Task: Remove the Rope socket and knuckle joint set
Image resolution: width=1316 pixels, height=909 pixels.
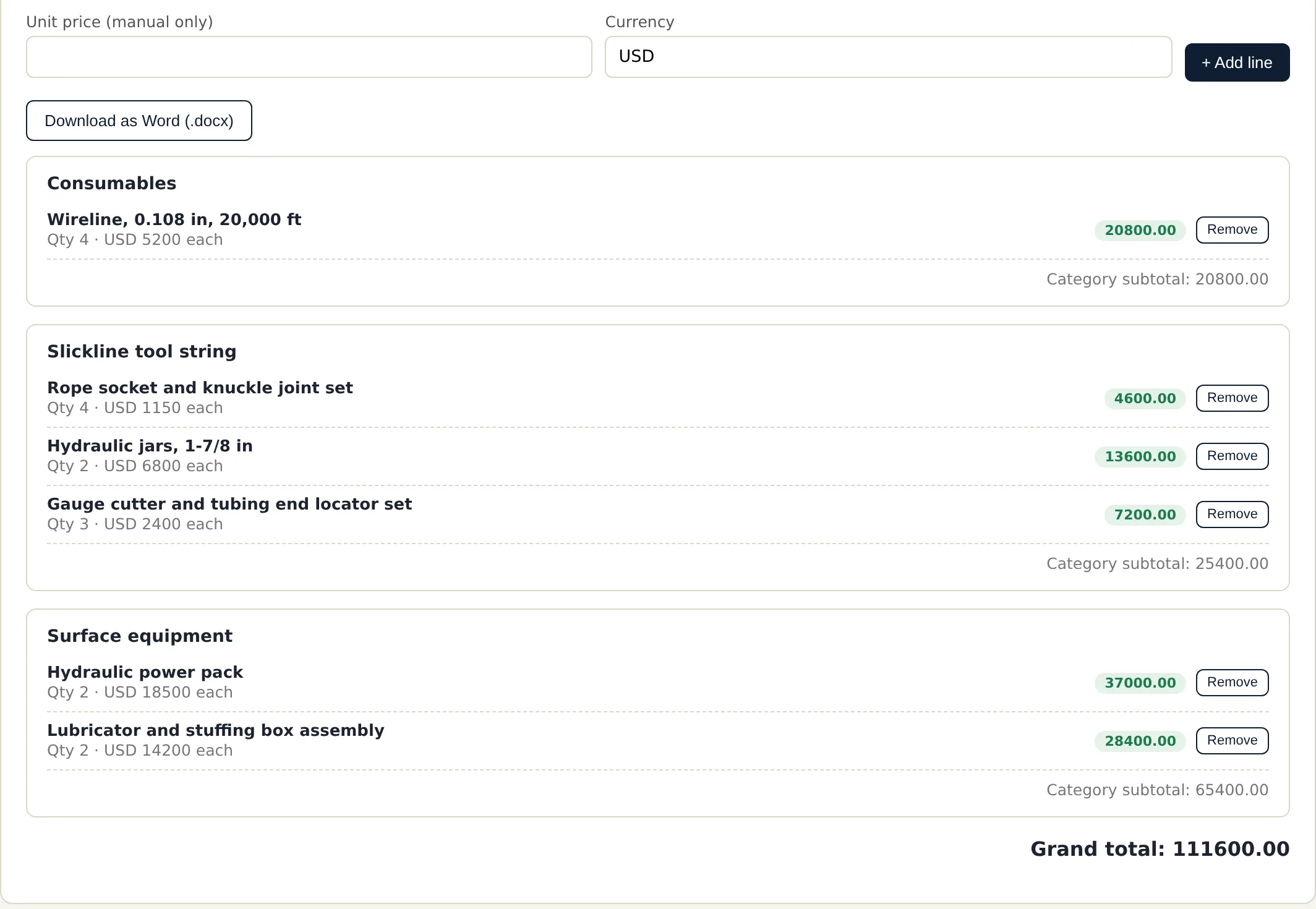Action: tap(1232, 398)
